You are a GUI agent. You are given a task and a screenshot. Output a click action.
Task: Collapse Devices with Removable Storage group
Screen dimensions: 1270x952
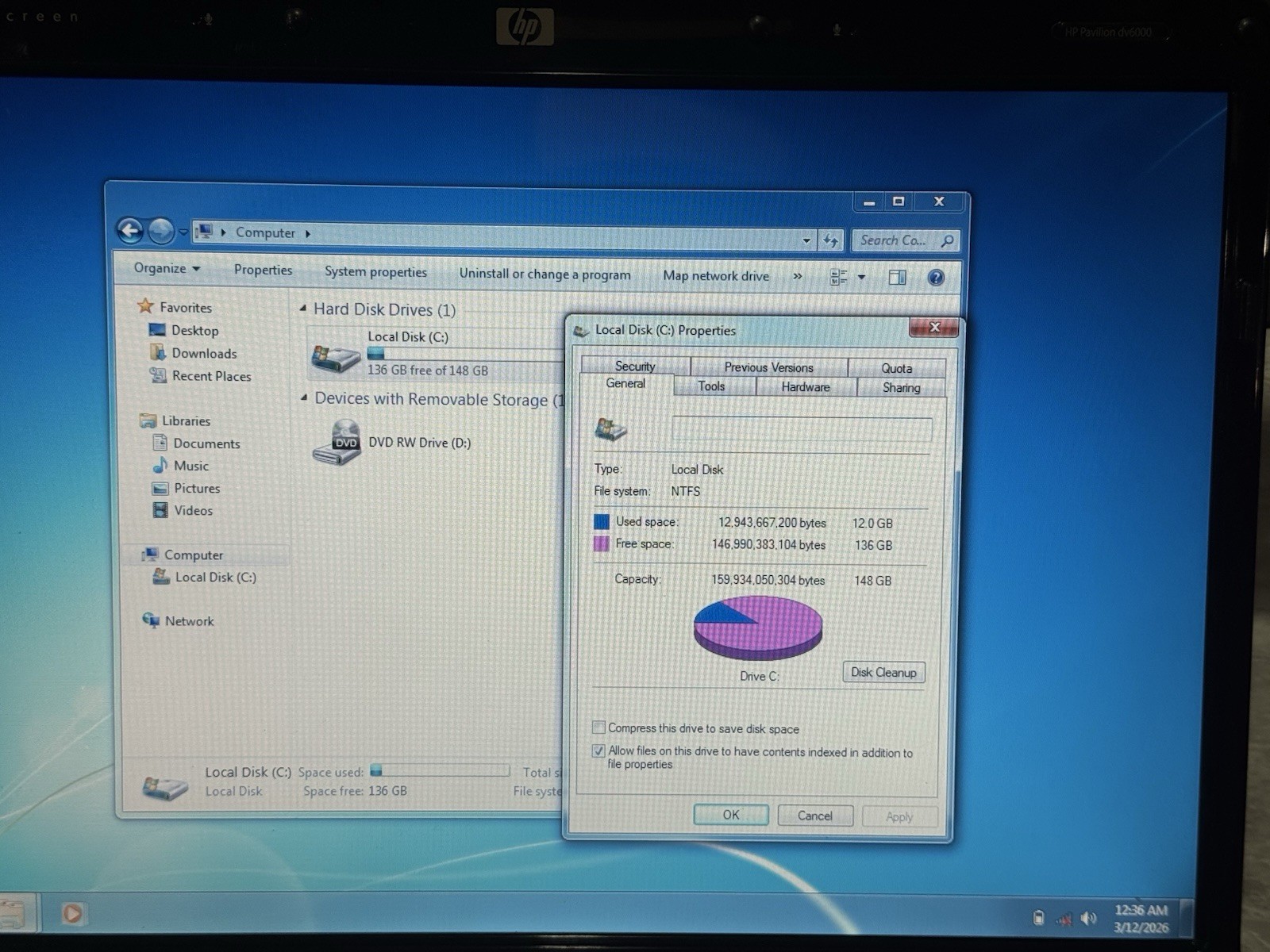pyautogui.click(x=304, y=397)
